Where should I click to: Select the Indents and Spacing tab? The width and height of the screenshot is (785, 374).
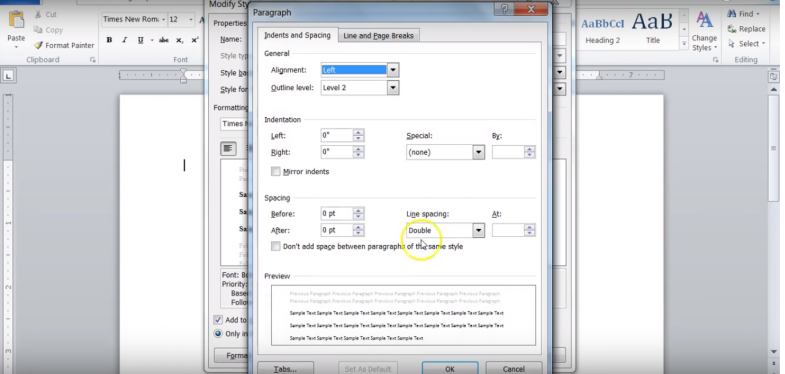[x=297, y=35]
